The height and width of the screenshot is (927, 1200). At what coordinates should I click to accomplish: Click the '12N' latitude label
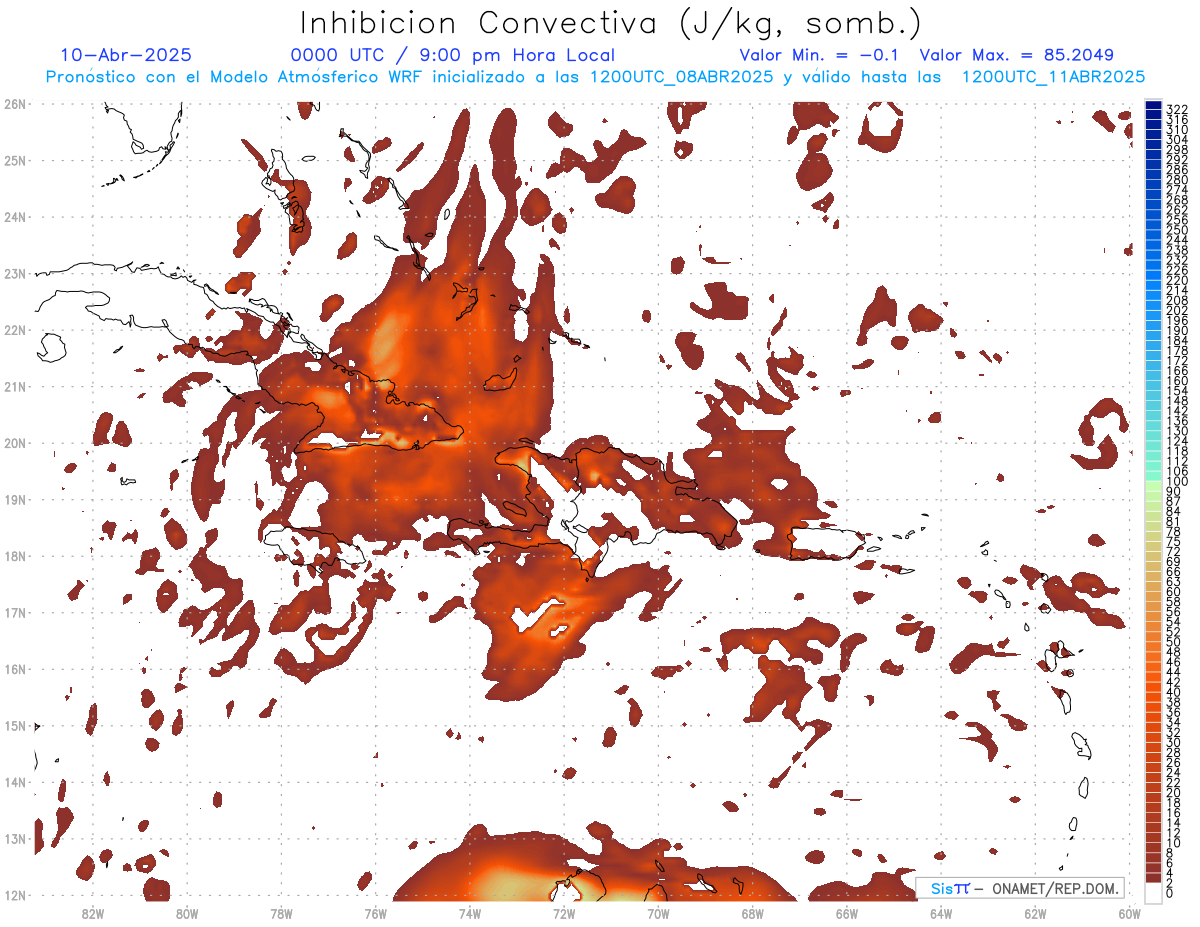[15, 895]
